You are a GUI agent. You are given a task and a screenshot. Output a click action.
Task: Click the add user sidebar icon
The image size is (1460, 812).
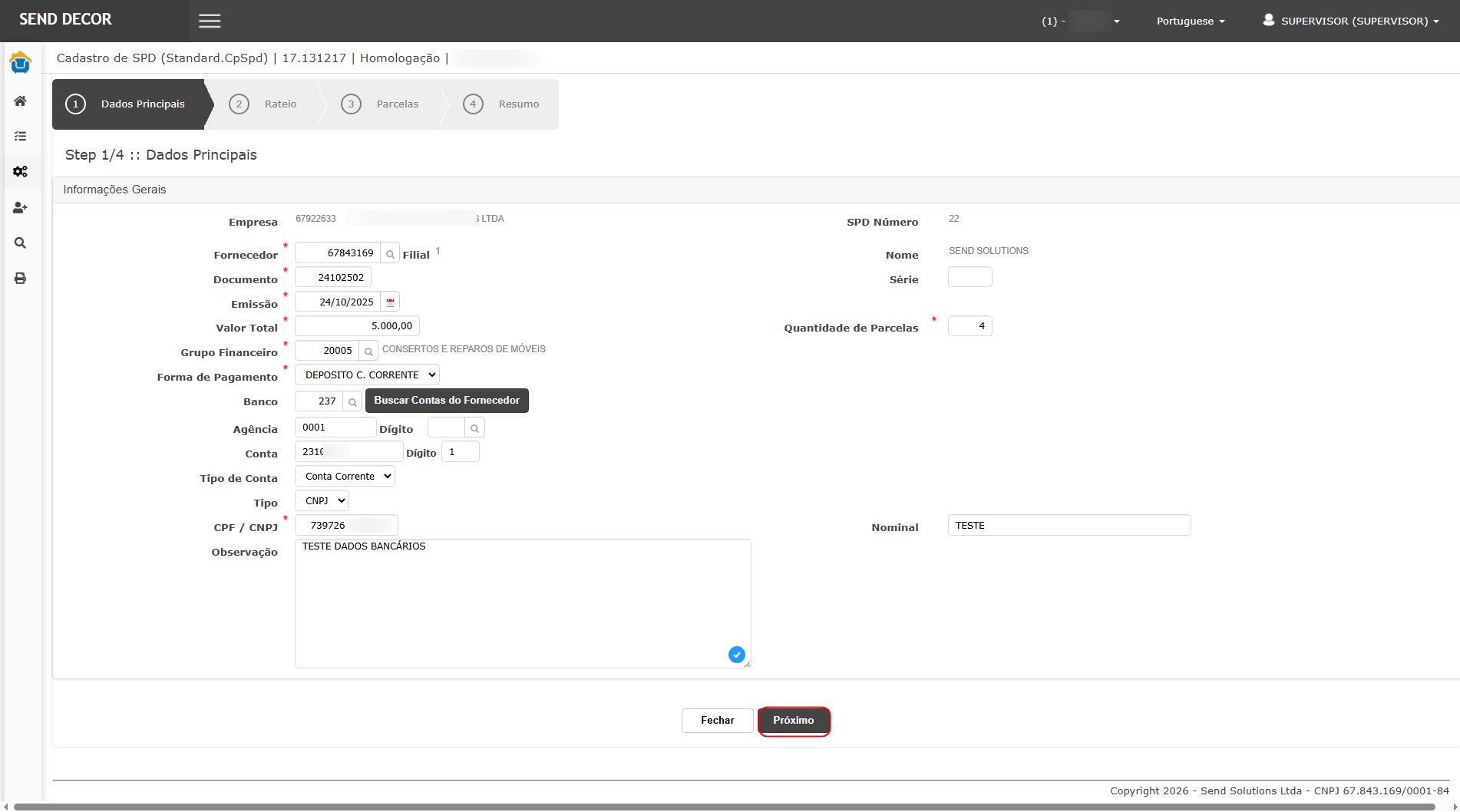click(21, 208)
